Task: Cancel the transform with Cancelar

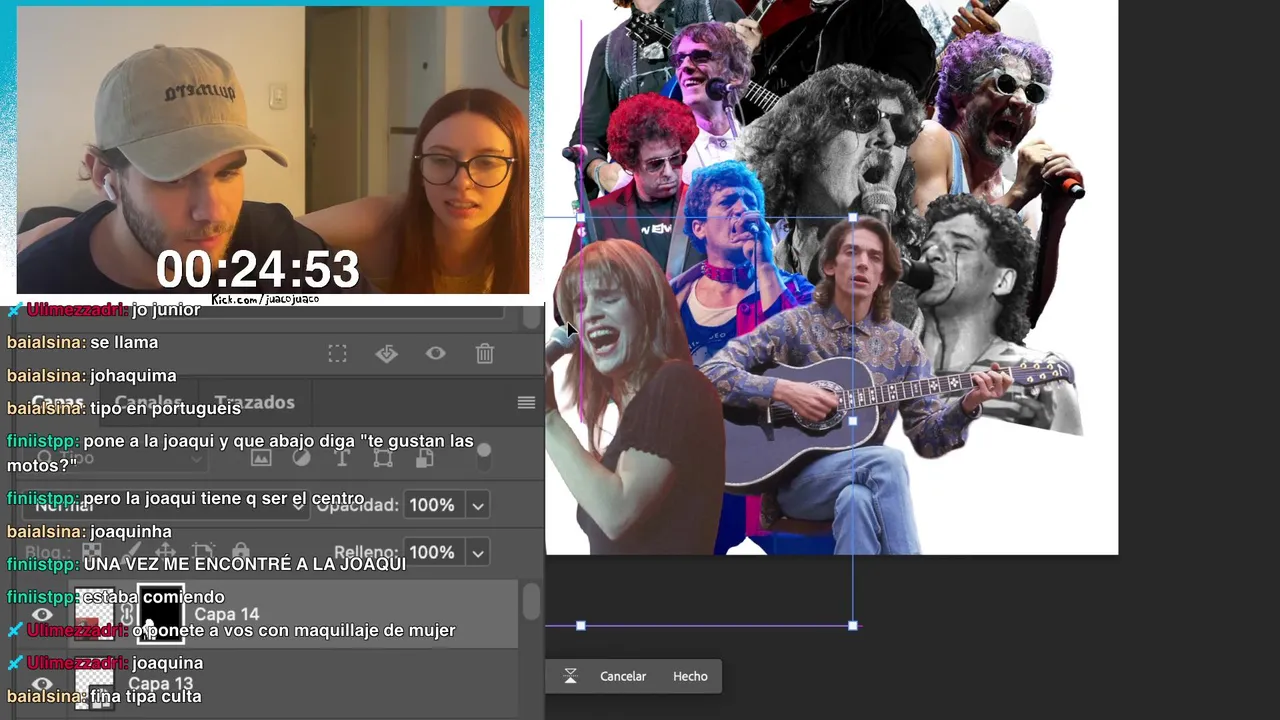Action: [x=623, y=676]
